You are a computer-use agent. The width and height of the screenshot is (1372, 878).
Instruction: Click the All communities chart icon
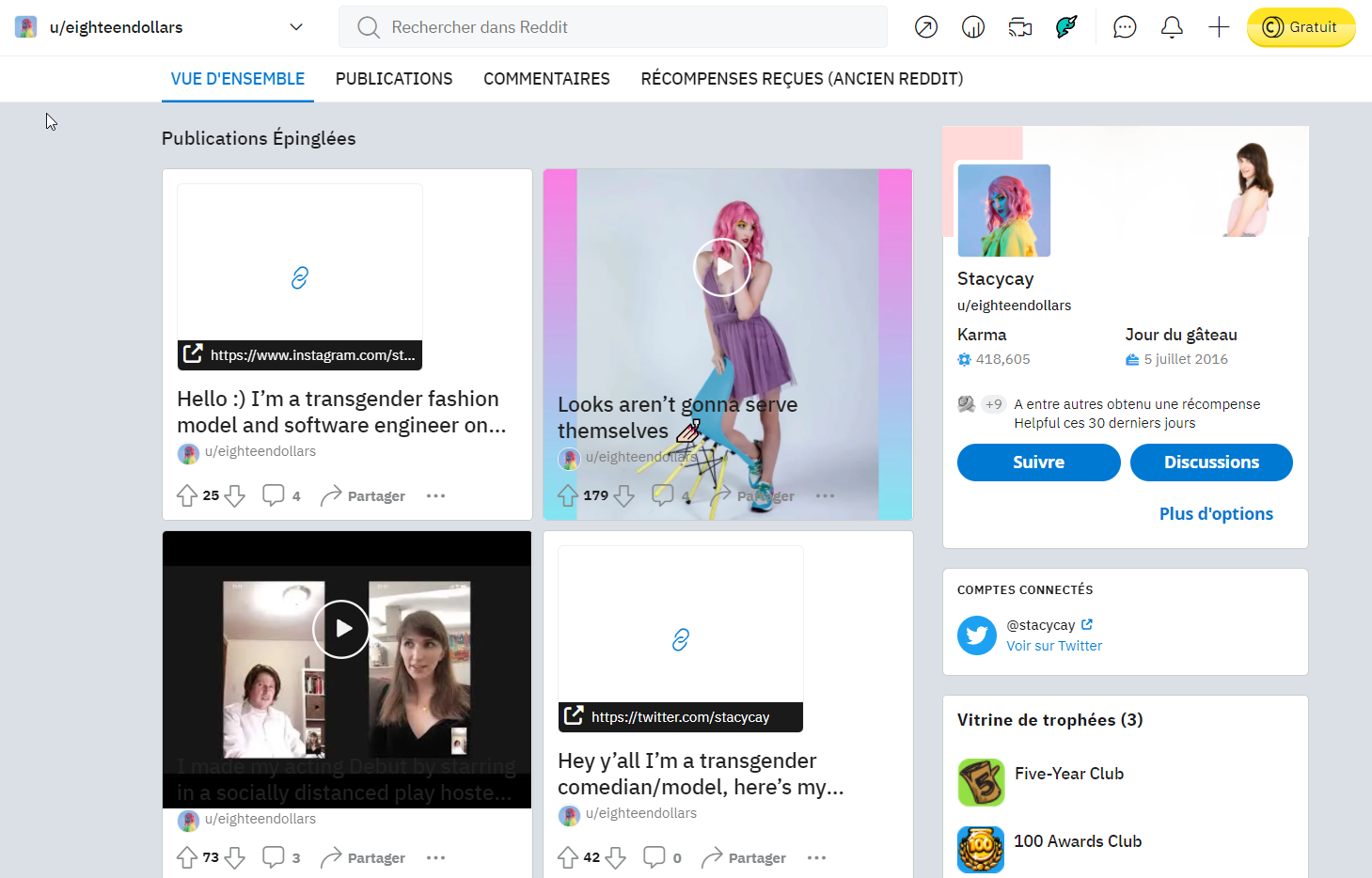point(973,27)
